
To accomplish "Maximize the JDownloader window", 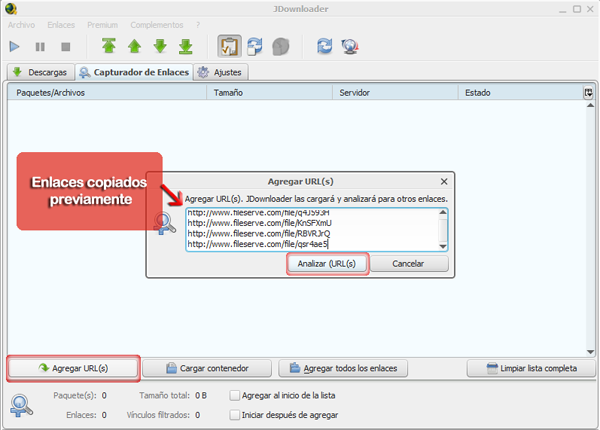I will pos(577,9).
